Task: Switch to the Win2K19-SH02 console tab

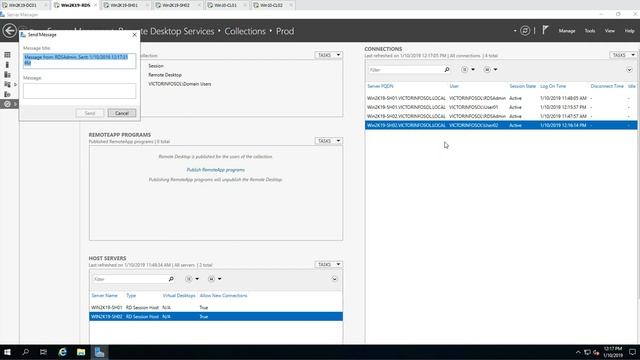Action: coord(176,5)
